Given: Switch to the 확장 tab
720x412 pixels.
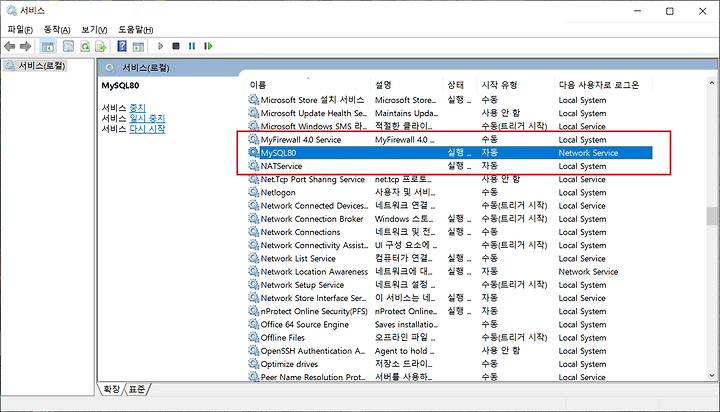Looking at the screenshot, I should pyautogui.click(x=111, y=389).
